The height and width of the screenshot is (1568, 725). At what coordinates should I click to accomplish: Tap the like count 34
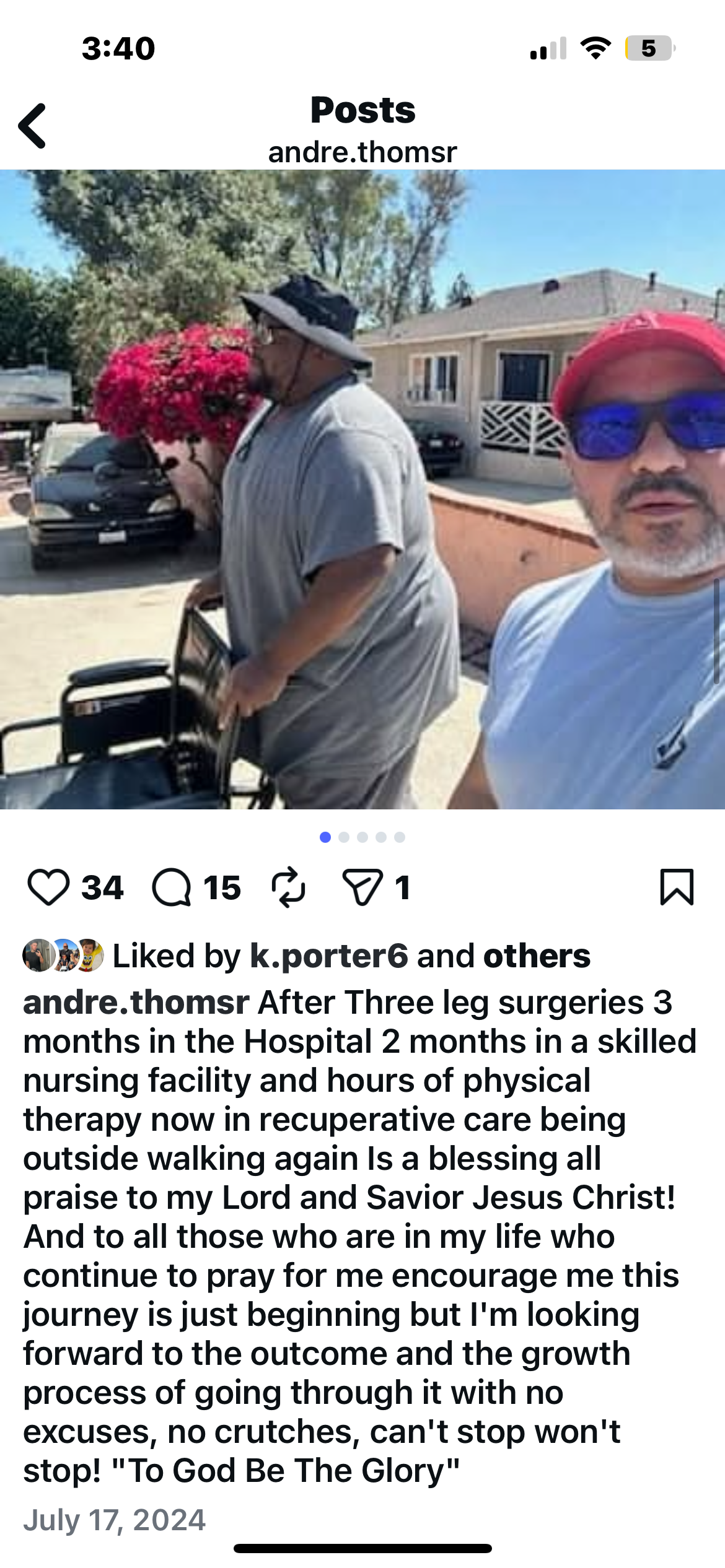click(102, 887)
